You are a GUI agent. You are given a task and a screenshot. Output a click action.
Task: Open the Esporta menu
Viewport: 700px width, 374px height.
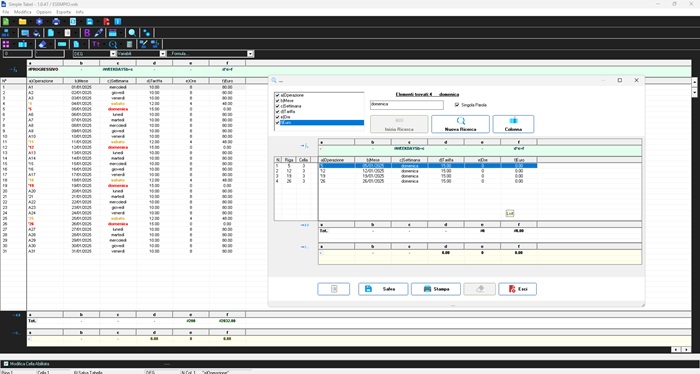[63, 12]
